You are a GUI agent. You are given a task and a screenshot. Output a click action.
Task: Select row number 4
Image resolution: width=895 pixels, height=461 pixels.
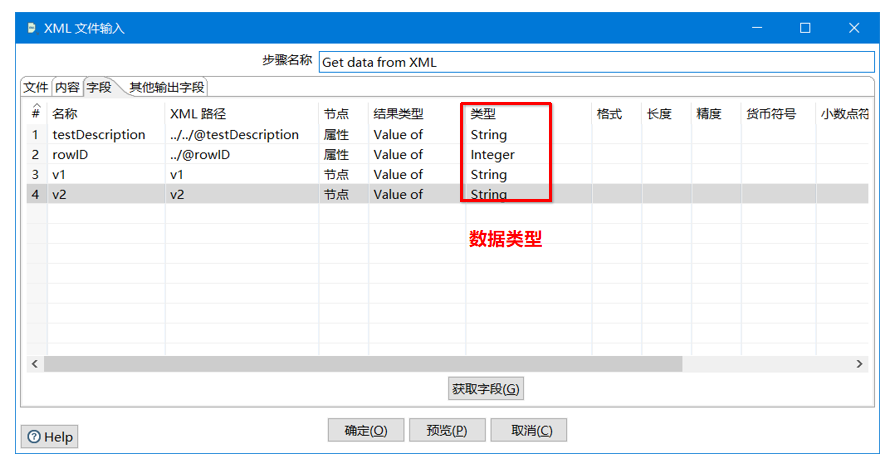[x=36, y=195]
